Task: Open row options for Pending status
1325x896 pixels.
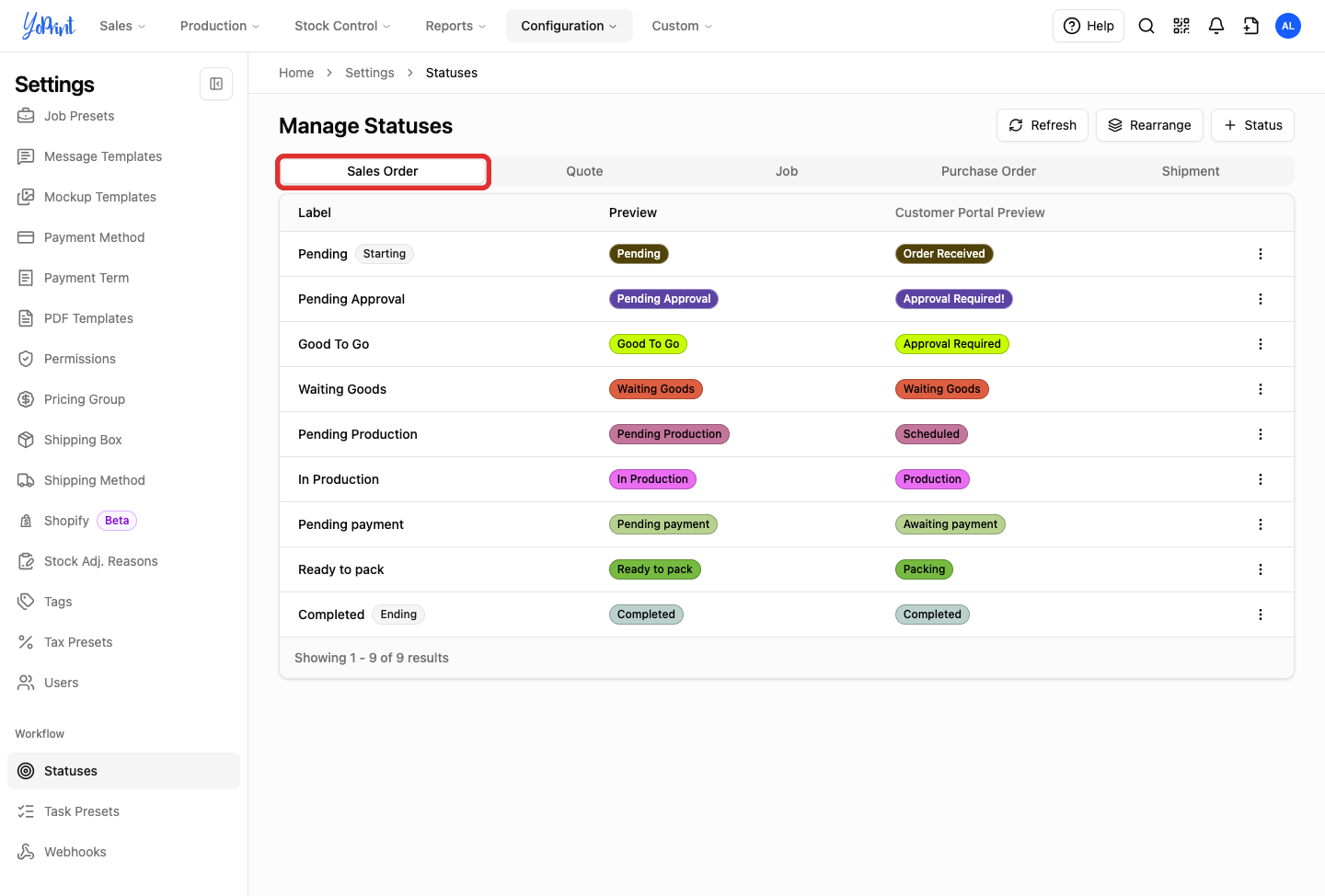Action: (1261, 254)
